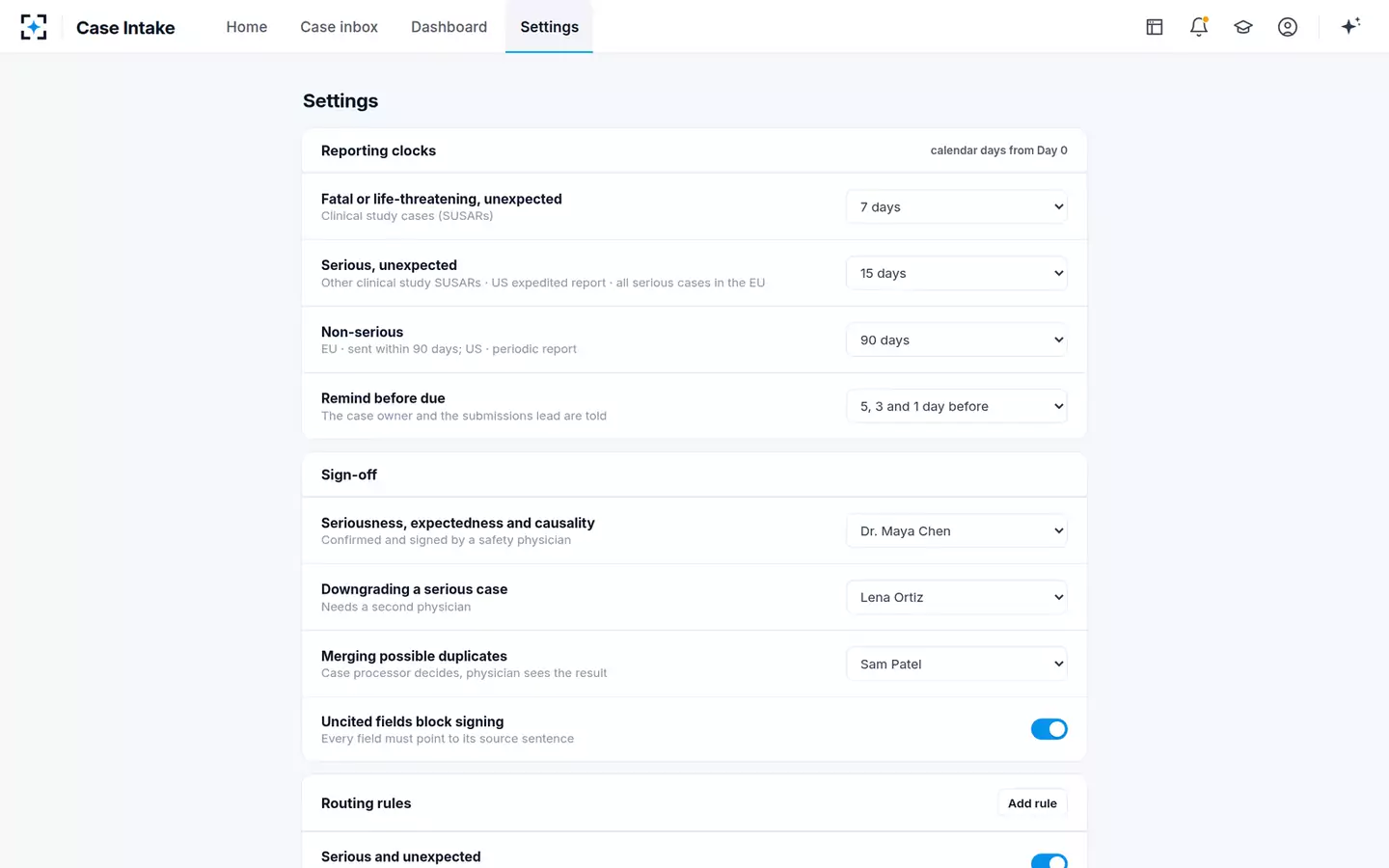Expand the Remind before due dropdown

pos(957,406)
